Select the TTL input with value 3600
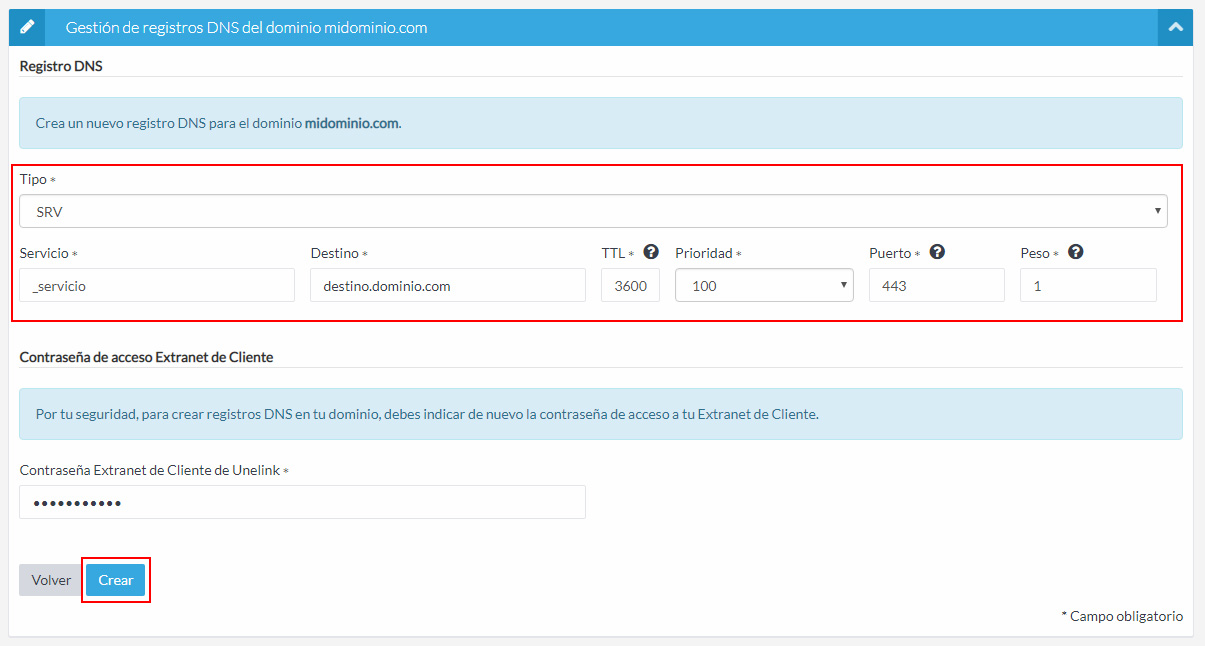Viewport: 1205px width, 646px height. pos(630,285)
